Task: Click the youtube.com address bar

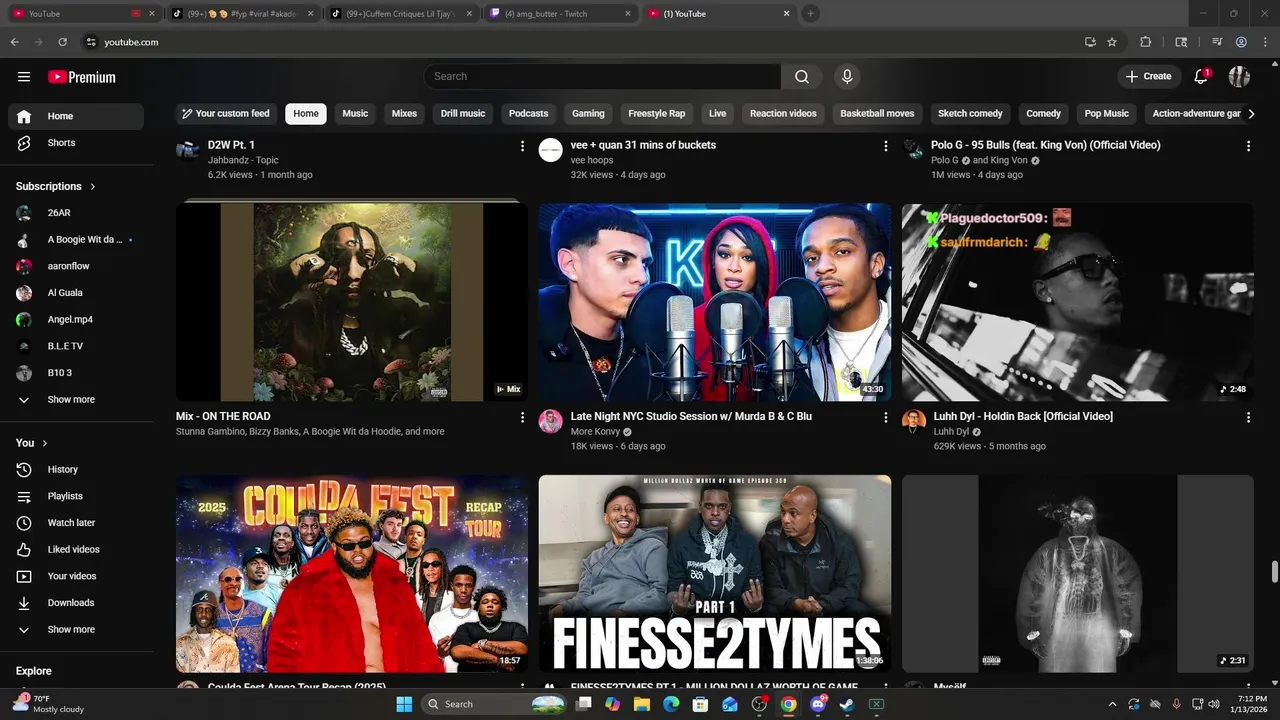Action: 580,42
